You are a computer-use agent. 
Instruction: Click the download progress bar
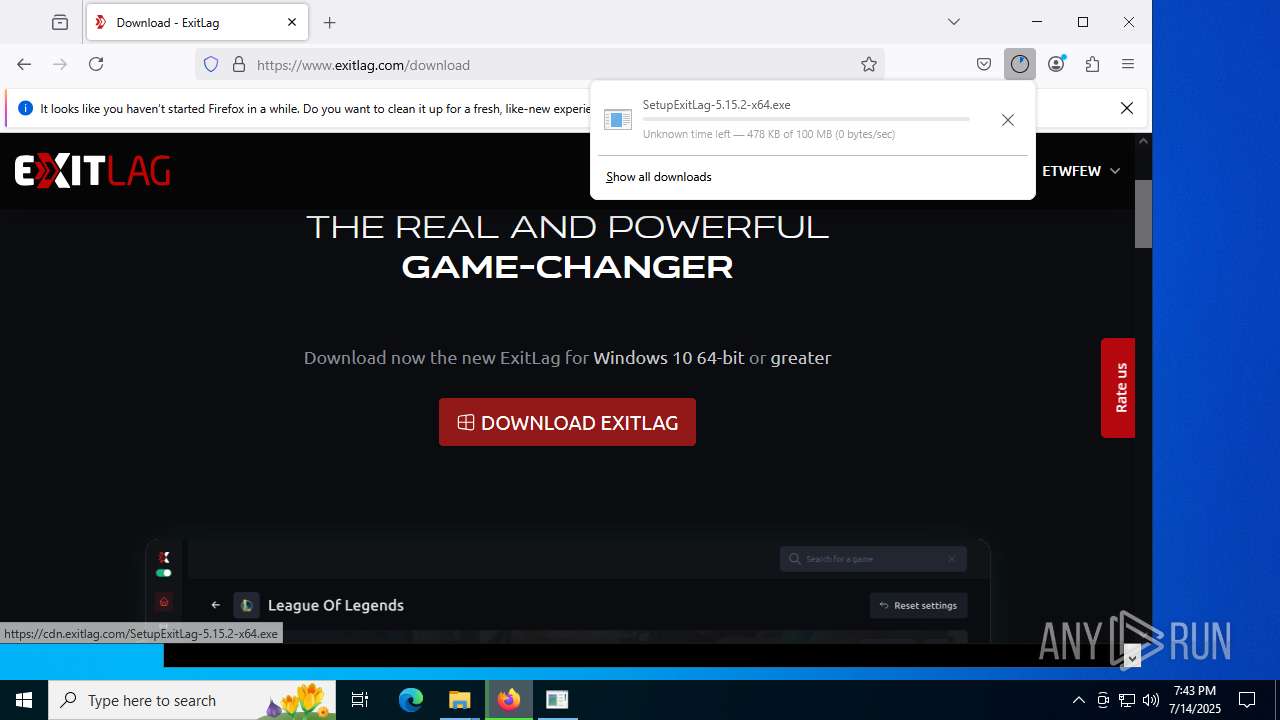(x=806, y=119)
